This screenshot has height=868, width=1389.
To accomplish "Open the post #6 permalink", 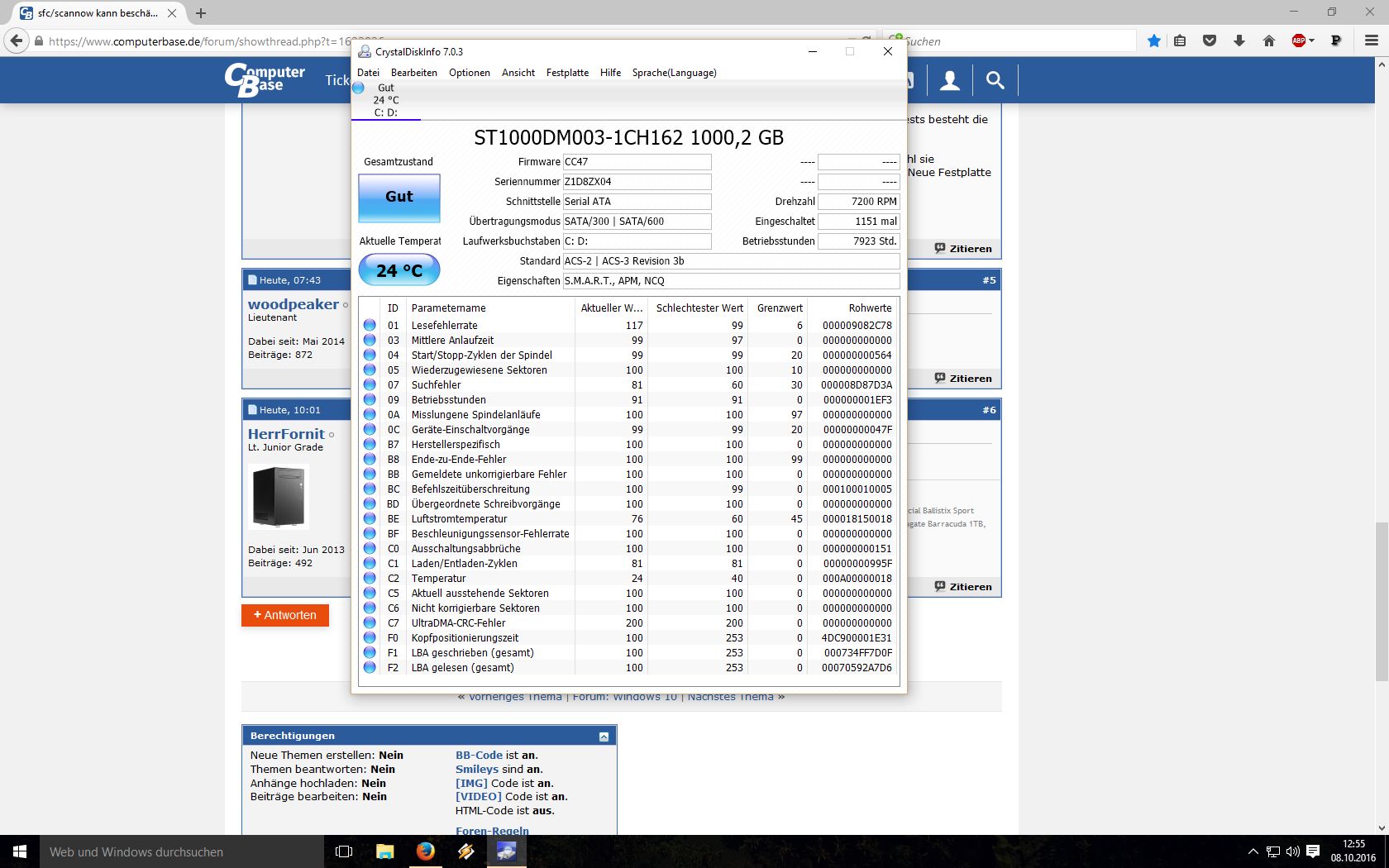I will 989,410.
